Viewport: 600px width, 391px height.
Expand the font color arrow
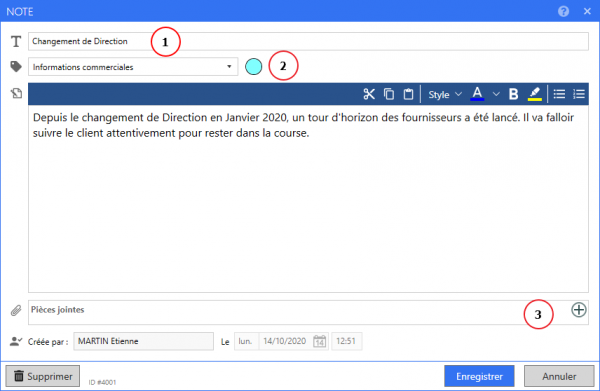(x=496, y=94)
